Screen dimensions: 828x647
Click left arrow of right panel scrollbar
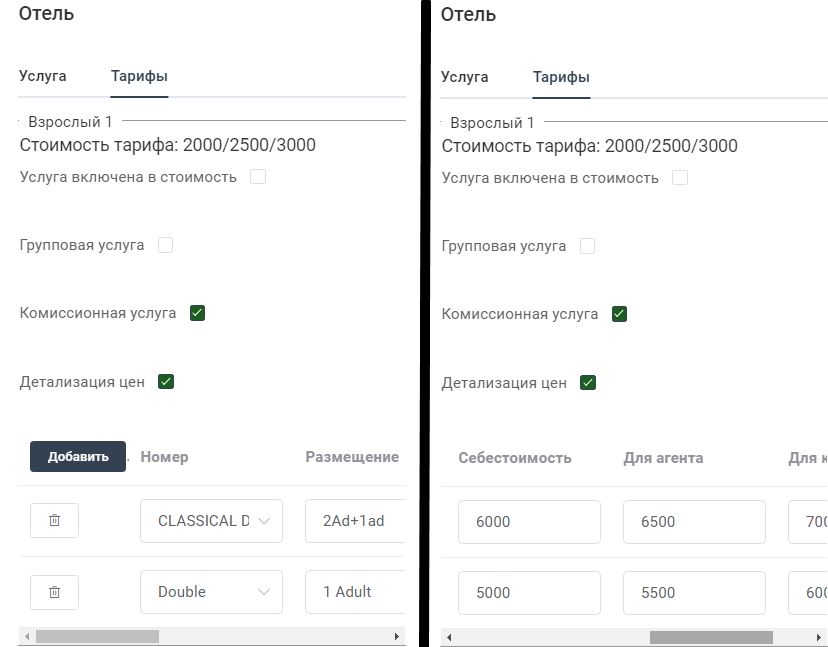tap(449, 637)
